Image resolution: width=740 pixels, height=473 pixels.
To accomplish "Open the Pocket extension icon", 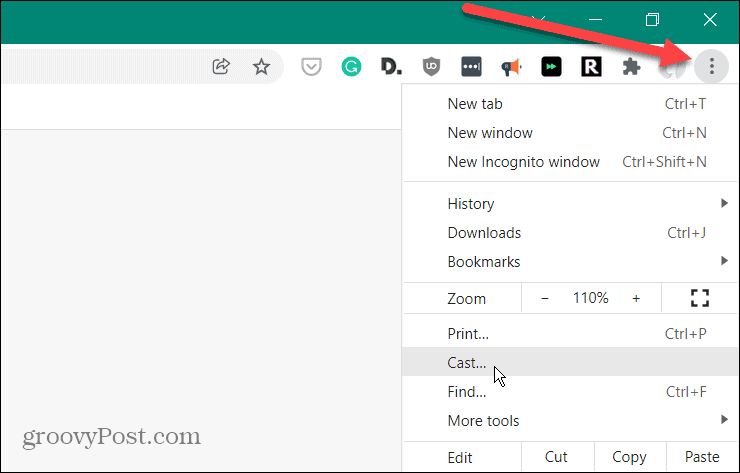I will pyautogui.click(x=311, y=67).
